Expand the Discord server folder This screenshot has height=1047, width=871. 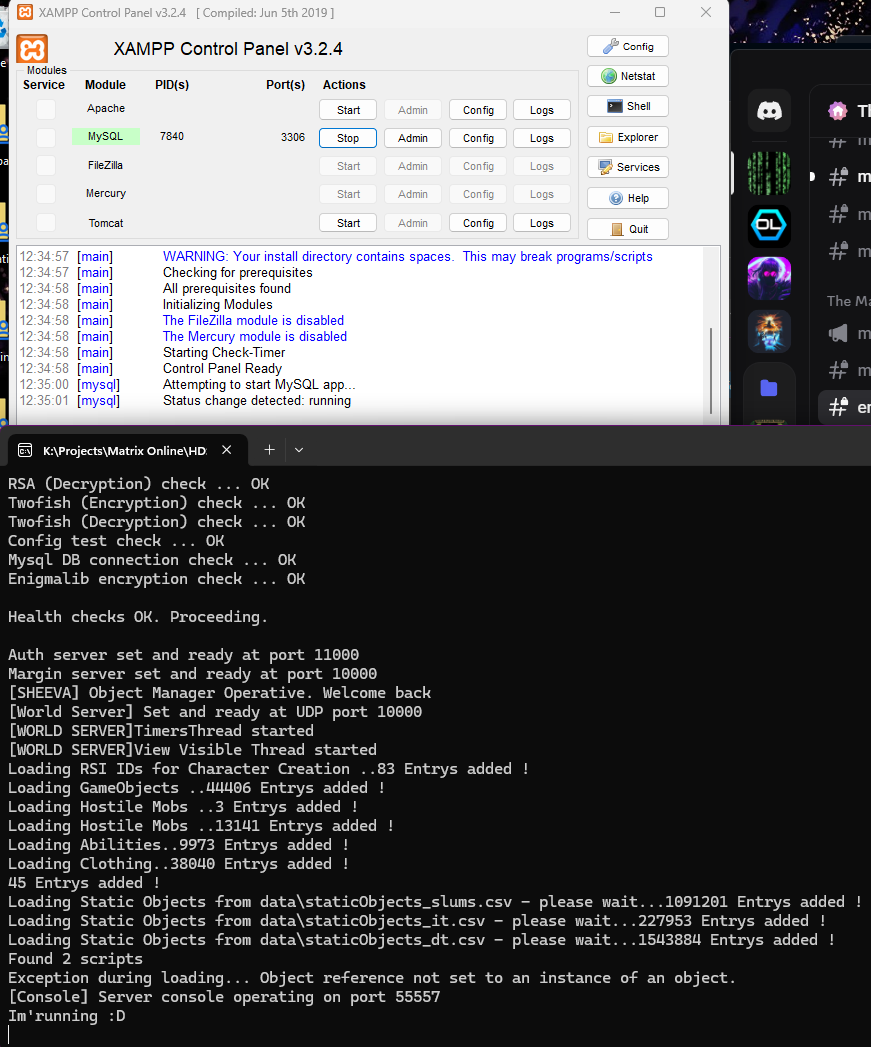[x=769, y=388]
